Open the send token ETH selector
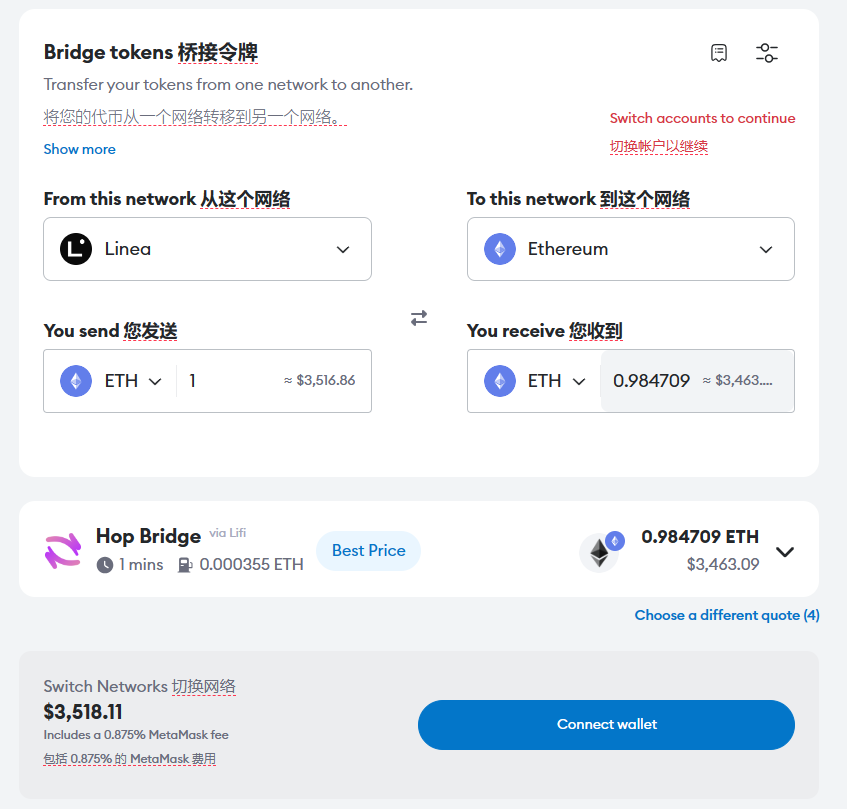The image size is (847, 809). tap(111, 381)
